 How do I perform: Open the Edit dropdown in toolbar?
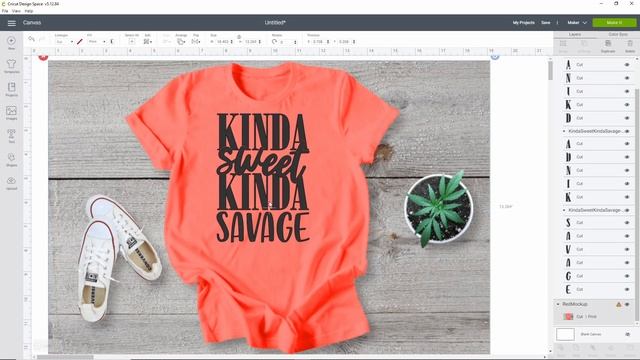pyautogui.click(x=148, y=42)
